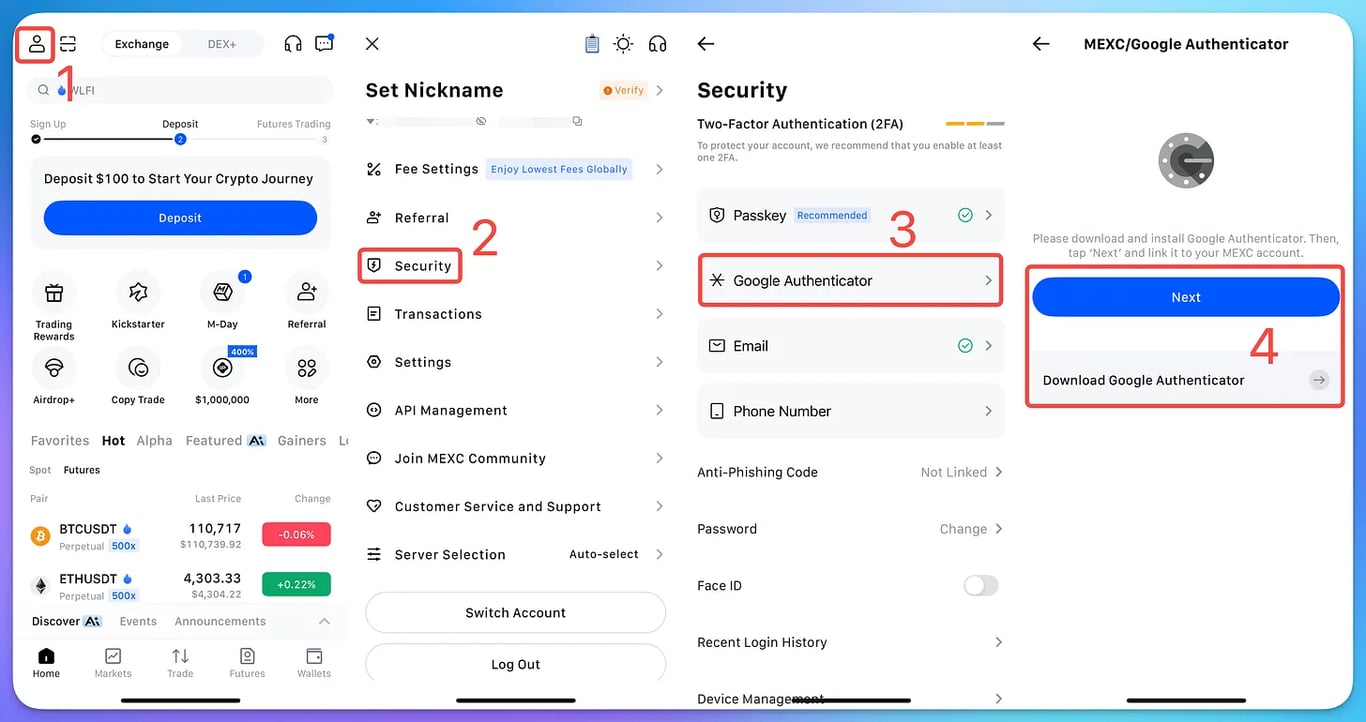Switch to the Alpha tab

(154, 441)
